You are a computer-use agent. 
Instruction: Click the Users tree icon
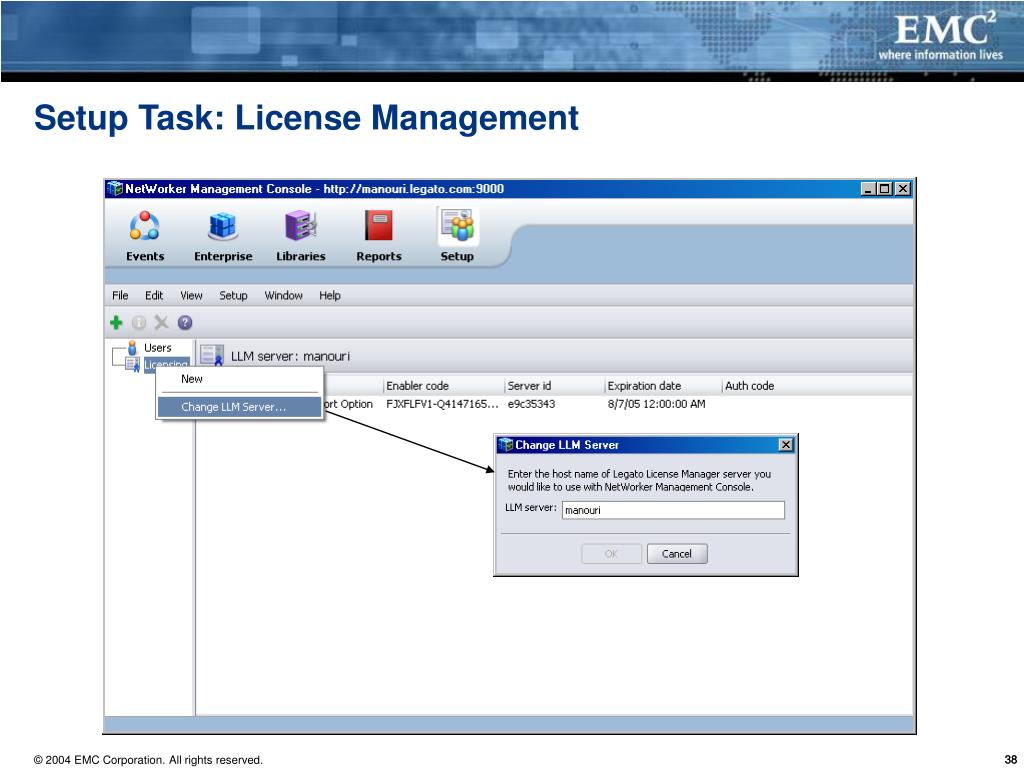132,347
